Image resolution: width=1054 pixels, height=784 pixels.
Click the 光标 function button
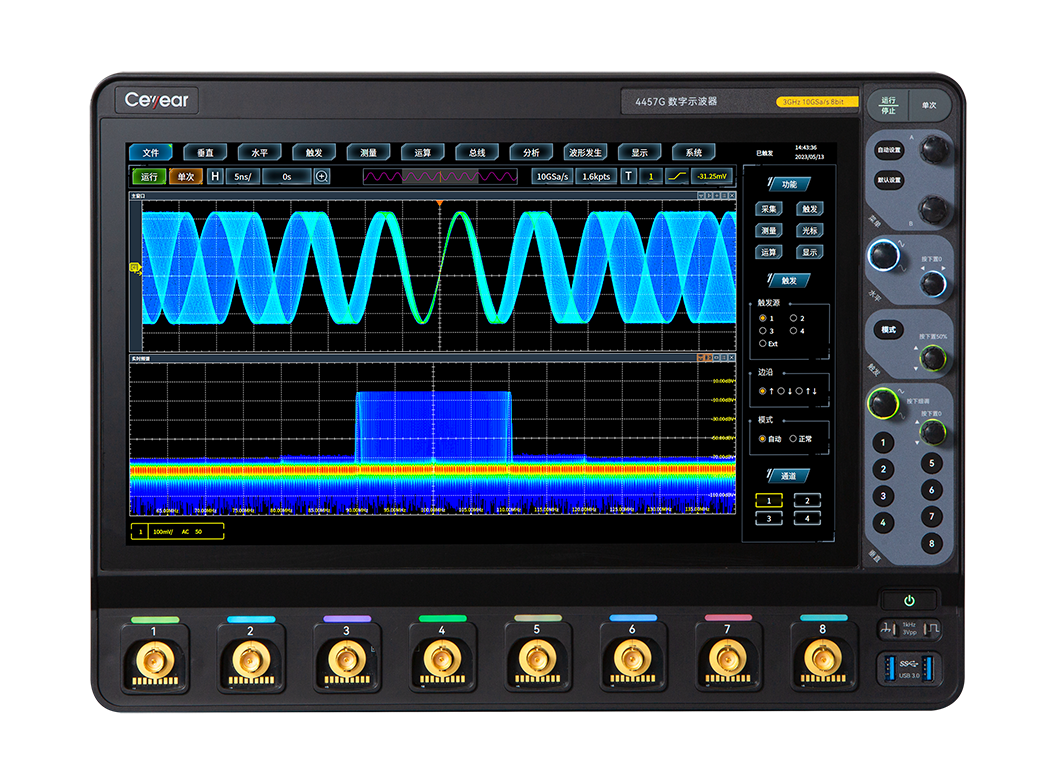click(809, 231)
